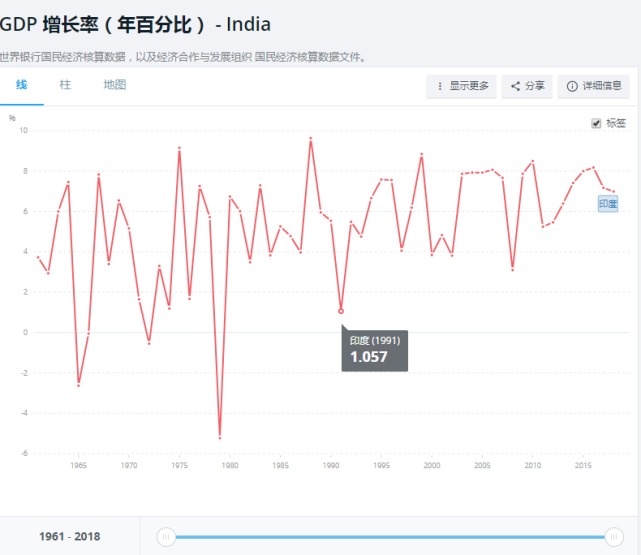Click the 1975 x-axis label
The width and height of the screenshot is (641, 555).
[179, 465]
